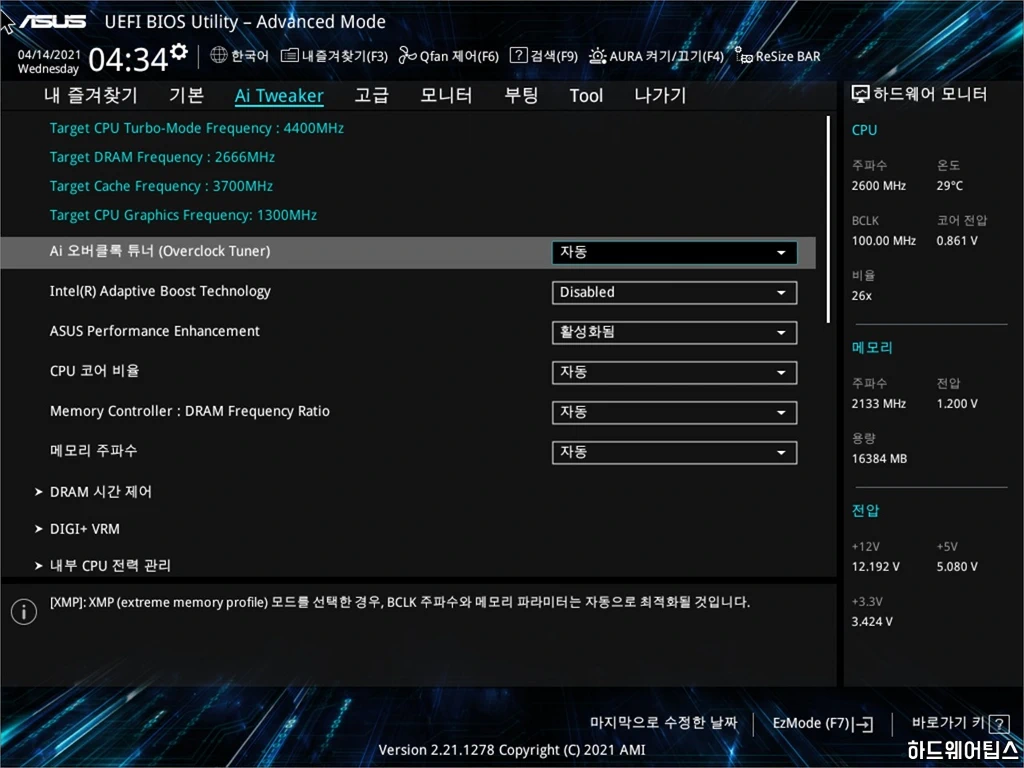Screen dimensions: 1024x768
Task: Click Target DRAM Frequency : 2666MHz text
Action: click(162, 157)
